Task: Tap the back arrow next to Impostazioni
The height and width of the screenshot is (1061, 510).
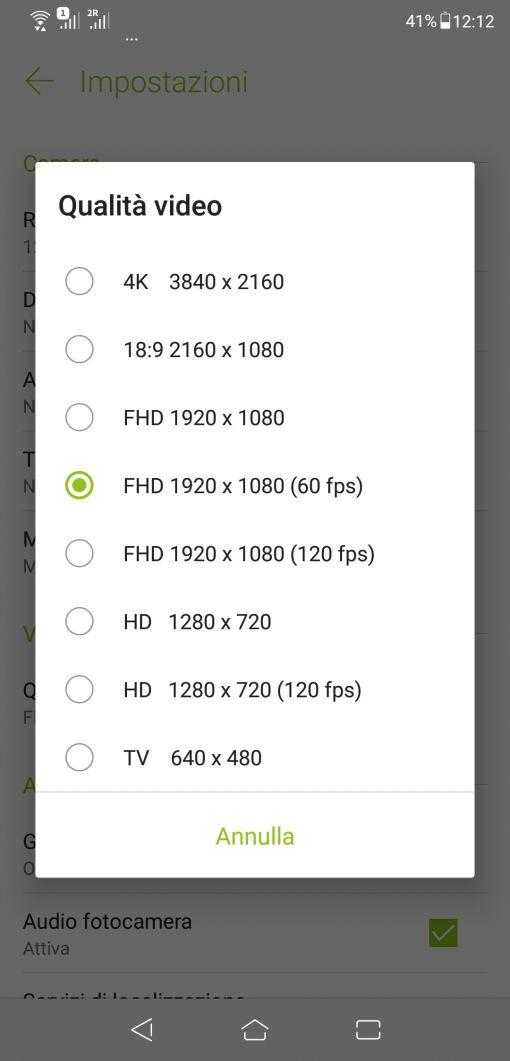Action: tap(39, 81)
